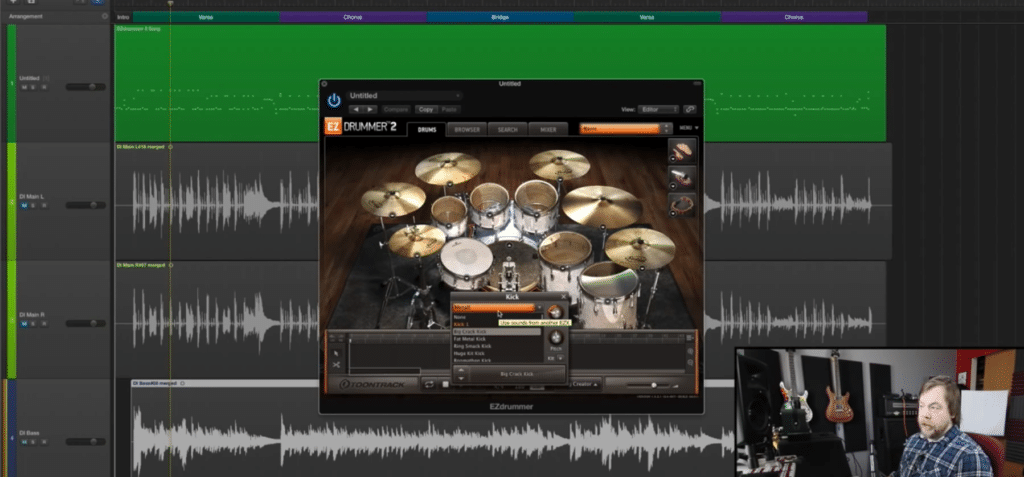1024x477 pixels.
Task: Select the Intro arrangement marker
Action: click(x=123, y=17)
